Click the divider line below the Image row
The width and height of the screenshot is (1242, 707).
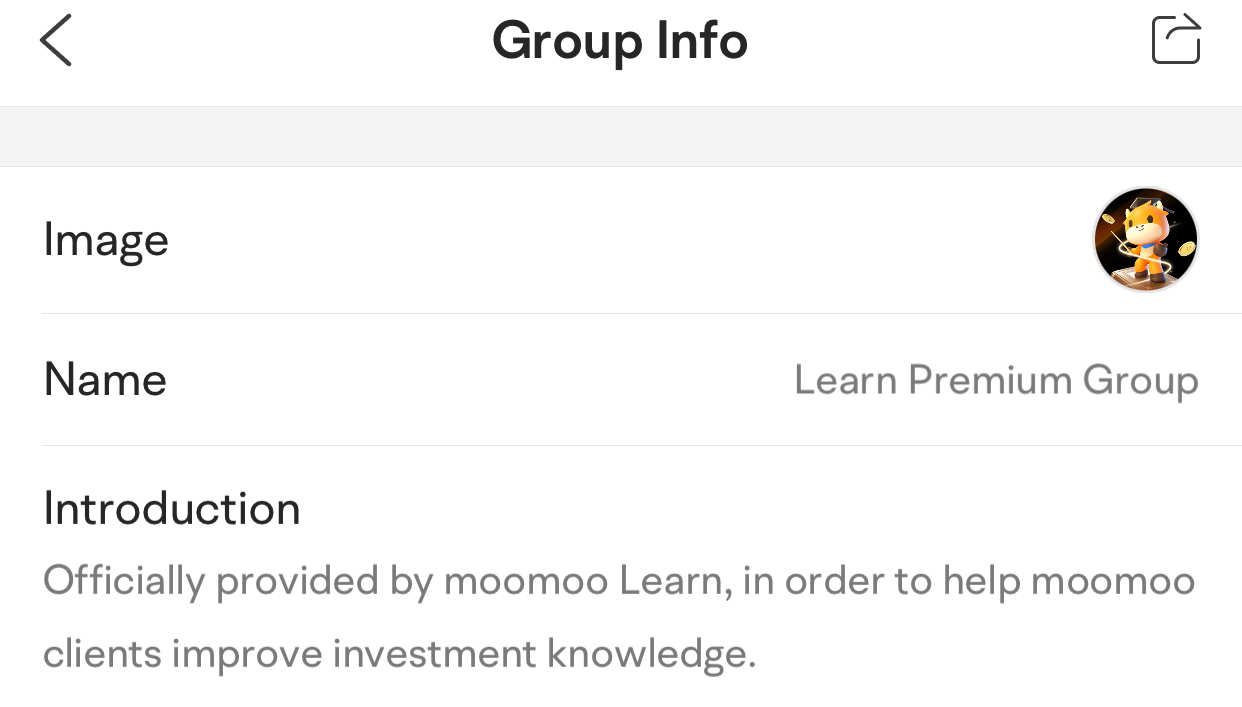click(x=641, y=313)
